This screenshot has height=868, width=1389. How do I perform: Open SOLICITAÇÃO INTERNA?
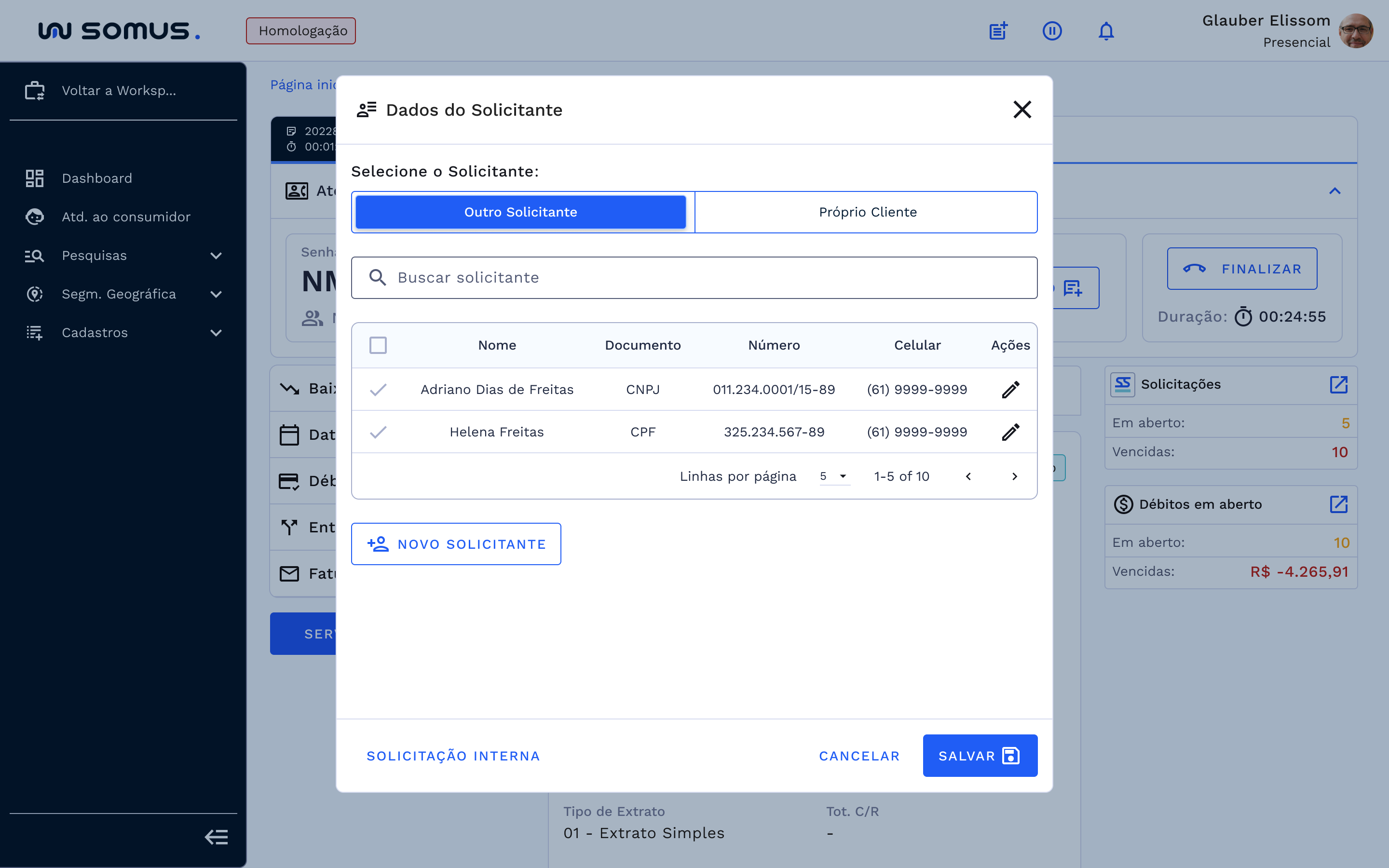point(453,756)
